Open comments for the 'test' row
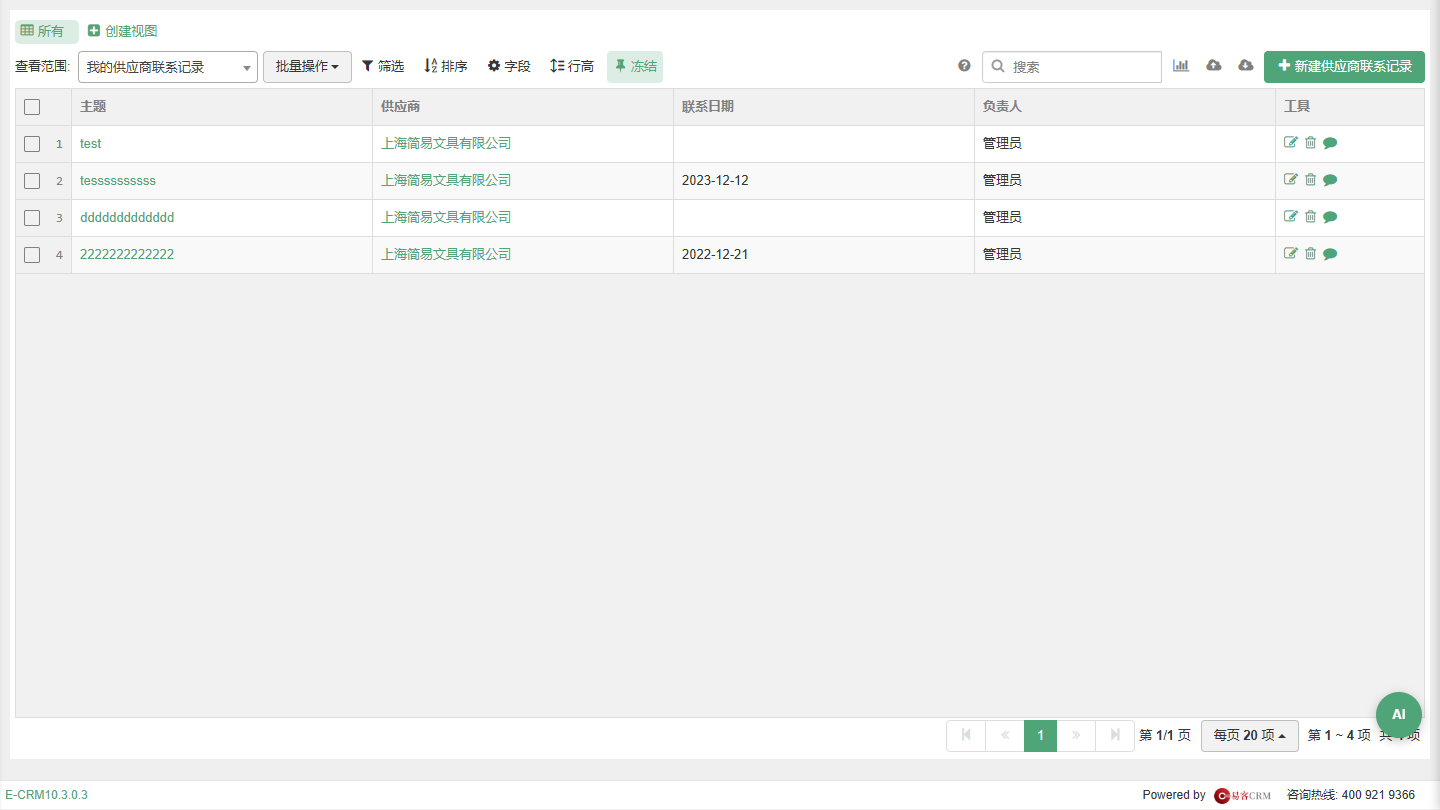The image size is (1440, 810). click(1330, 143)
